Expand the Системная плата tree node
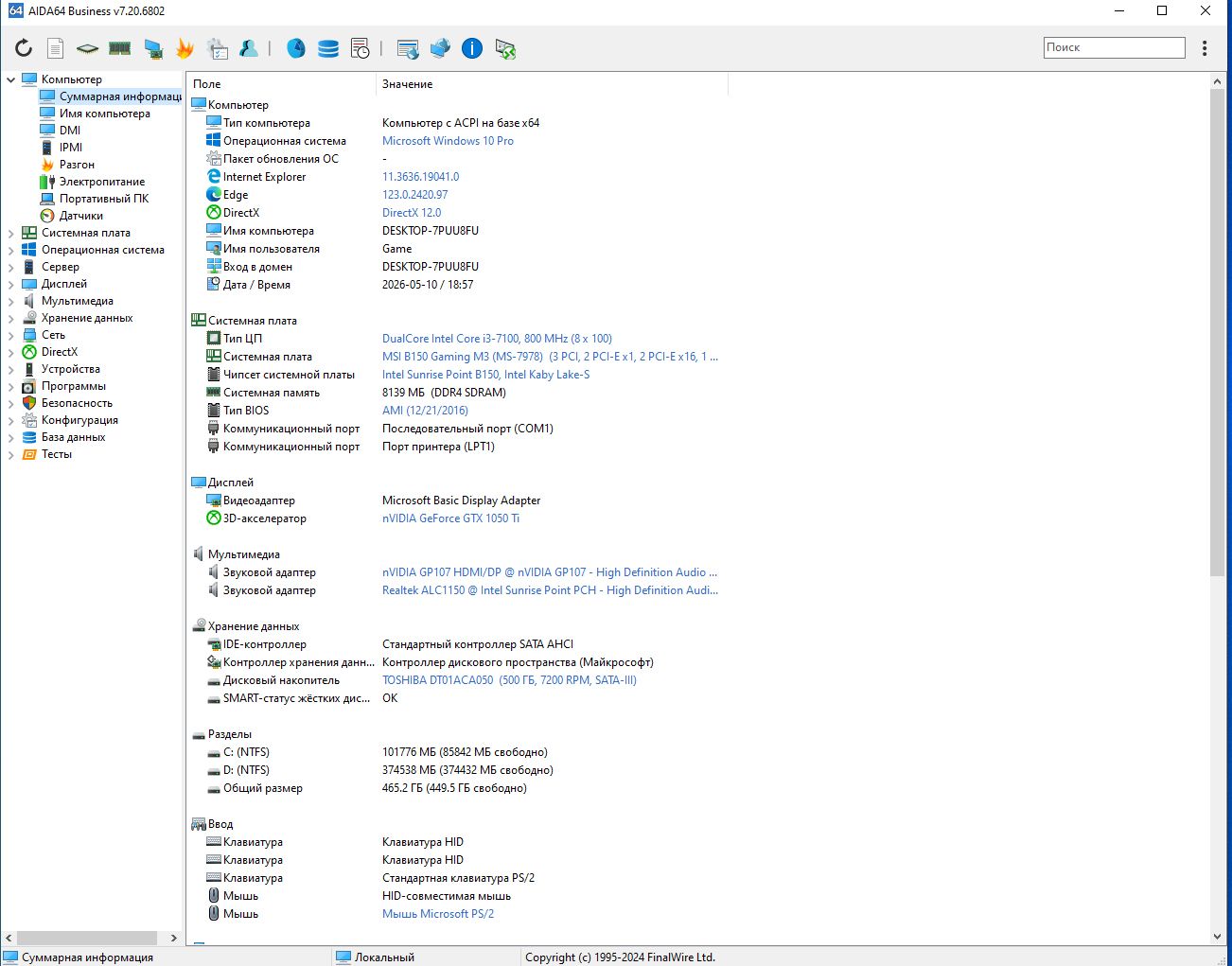This screenshot has width=1232, height=966. [x=10, y=233]
